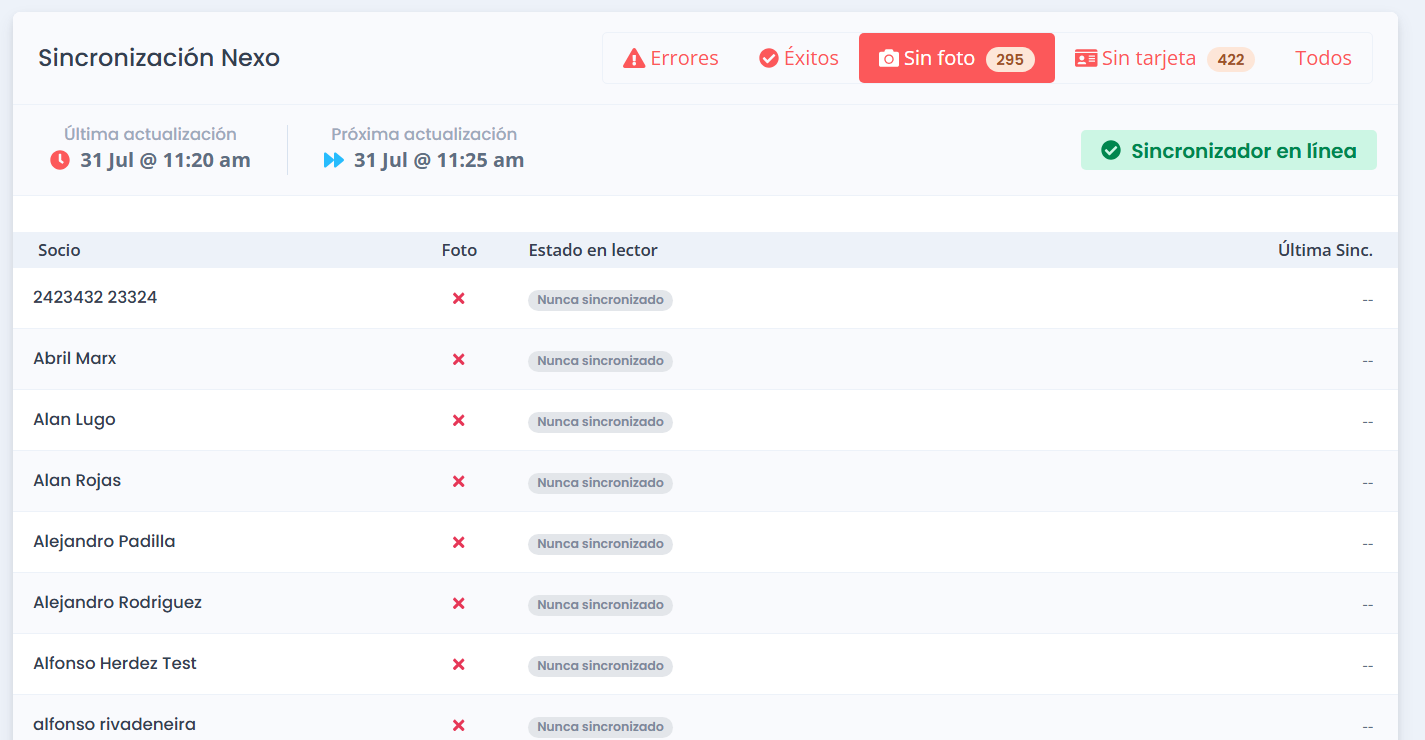Click the missing photo X for 2423432 23324
The width and height of the screenshot is (1425, 740).
tap(459, 298)
